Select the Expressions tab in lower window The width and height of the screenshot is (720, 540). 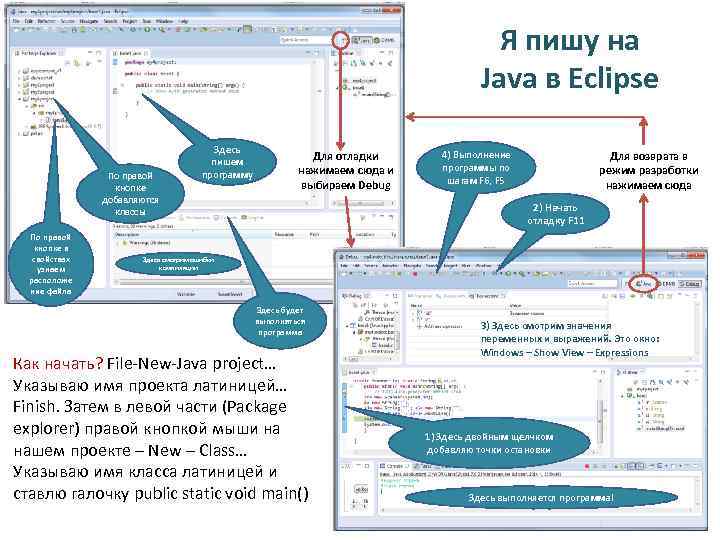tap(488, 296)
